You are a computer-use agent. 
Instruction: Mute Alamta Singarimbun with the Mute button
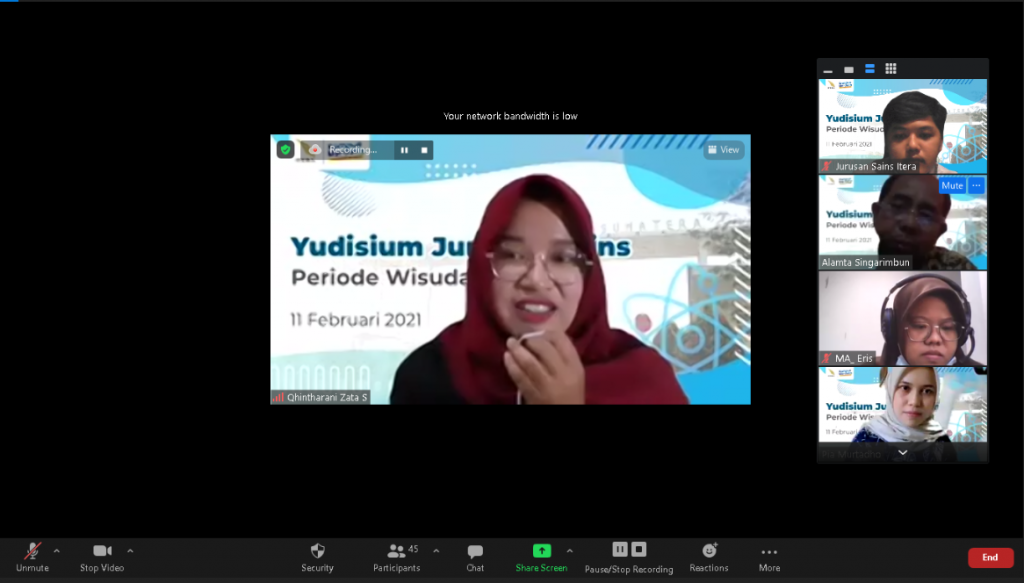[x=951, y=186]
